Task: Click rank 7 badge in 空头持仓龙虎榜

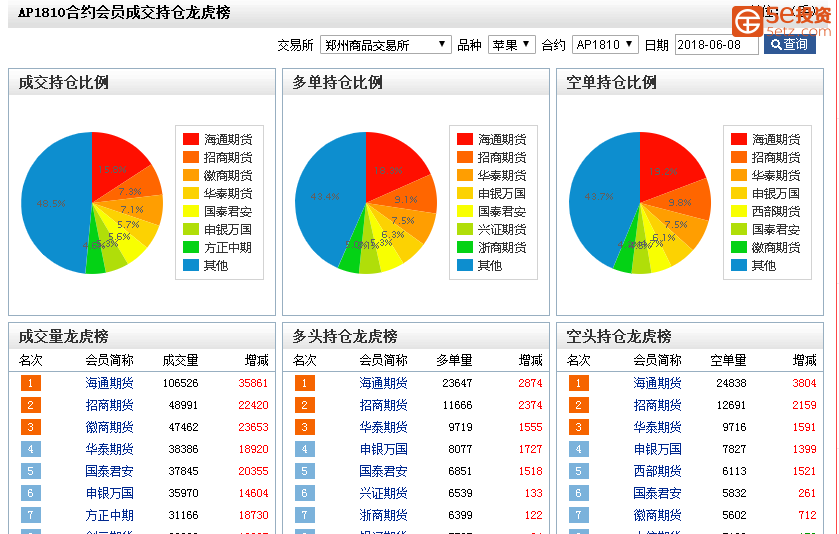Action: pos(578,515)
